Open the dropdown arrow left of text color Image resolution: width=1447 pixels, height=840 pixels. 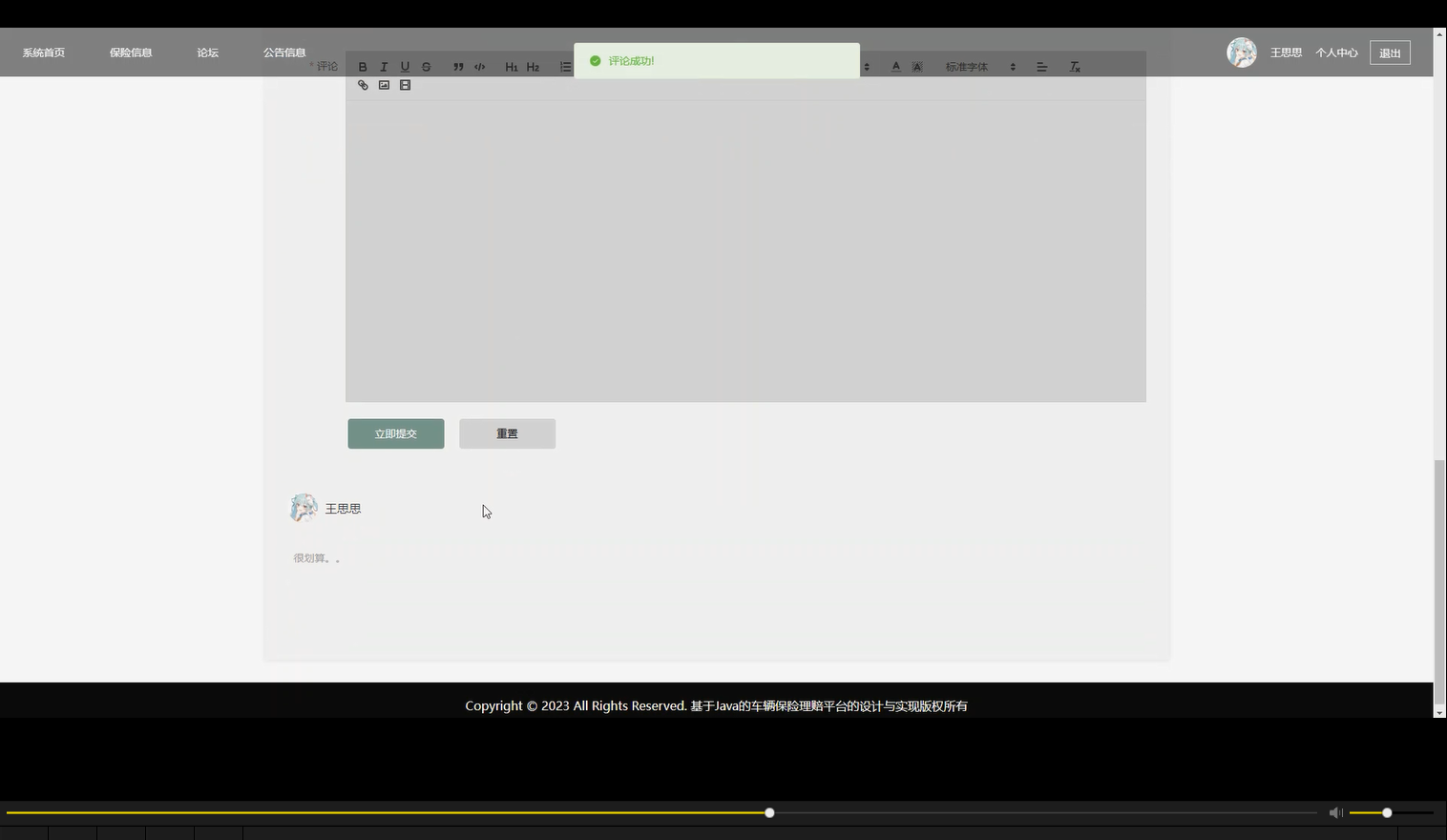coord(867,67)
